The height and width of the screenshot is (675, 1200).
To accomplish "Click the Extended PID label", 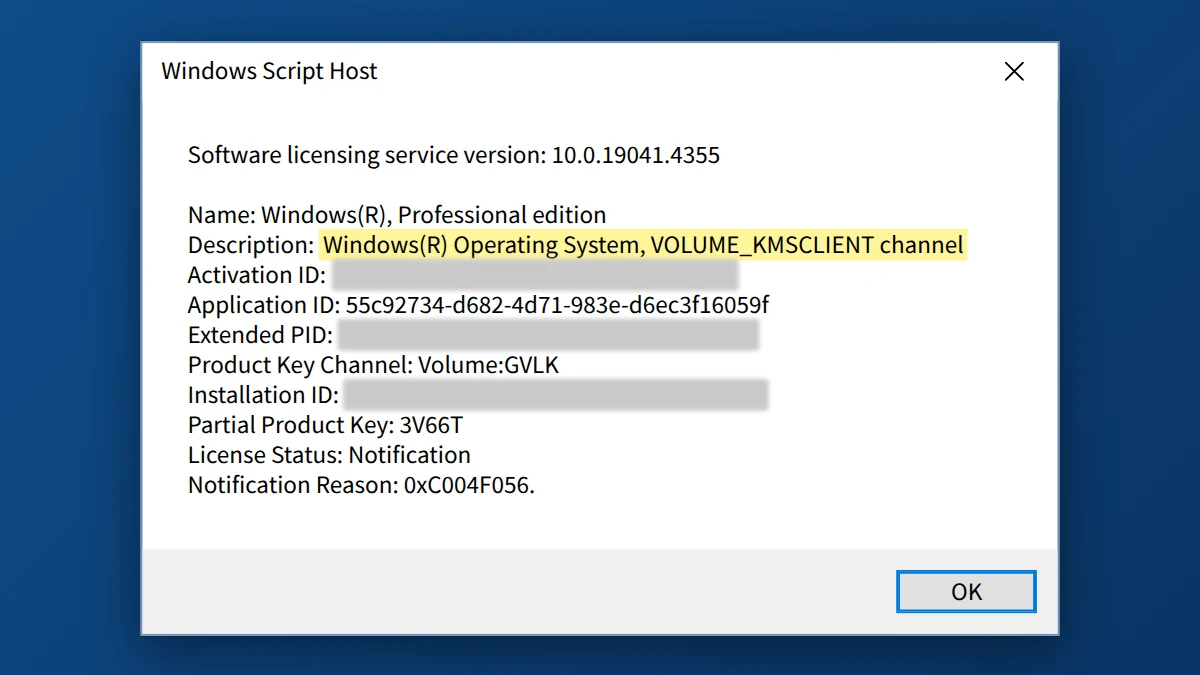I will pyautogui.click(x=261, y=335).
